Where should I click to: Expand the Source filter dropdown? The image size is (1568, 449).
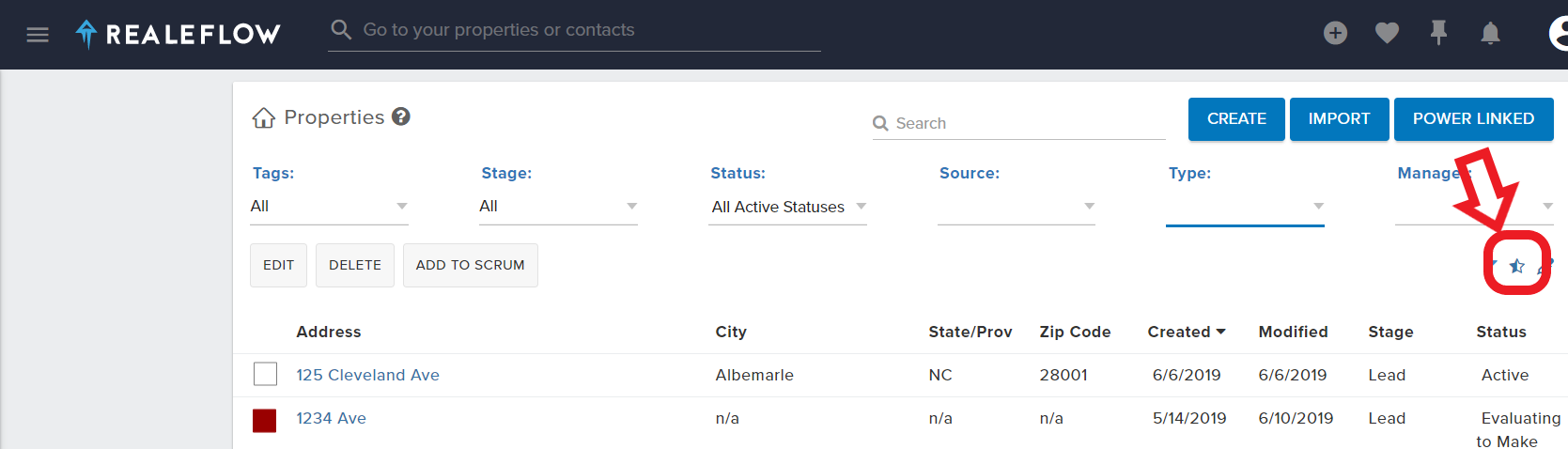(x=1017, y=207)
